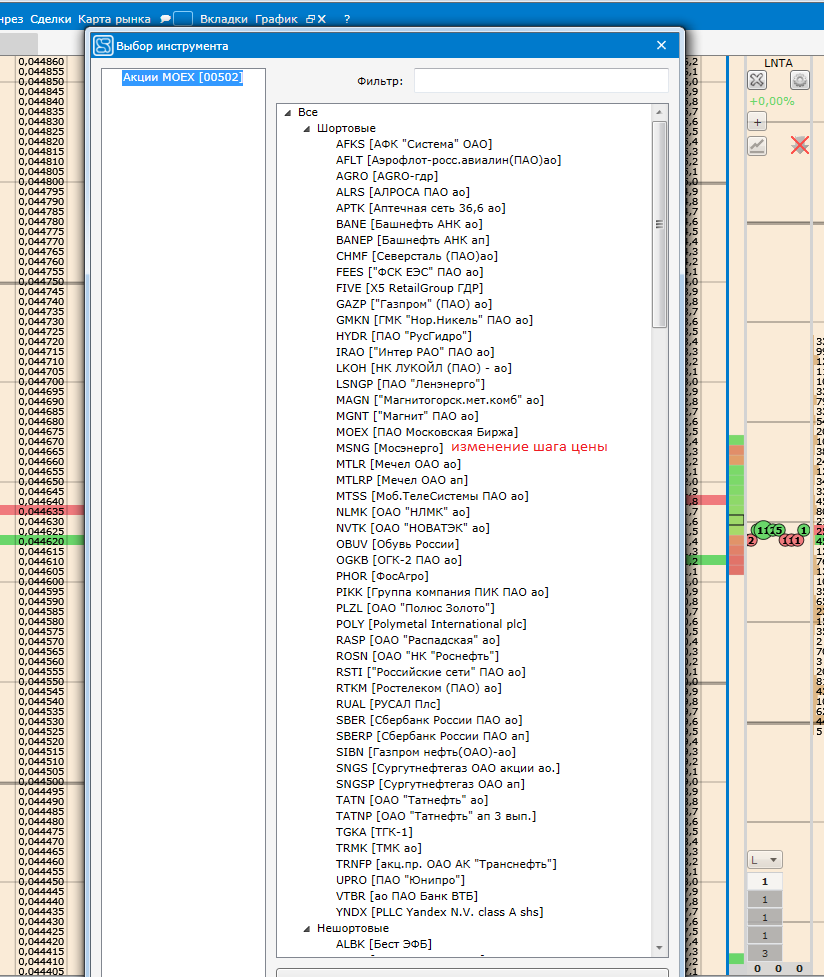Click the volume cell showing 3
Screen dimensions: 824x977
[765, 953]
